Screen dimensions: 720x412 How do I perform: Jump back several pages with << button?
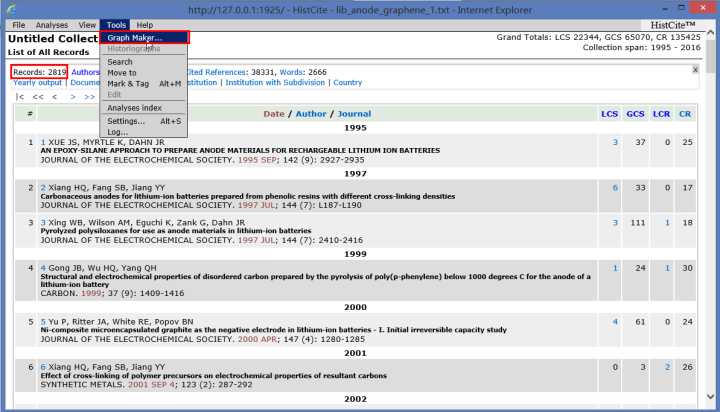coord(38,96)
